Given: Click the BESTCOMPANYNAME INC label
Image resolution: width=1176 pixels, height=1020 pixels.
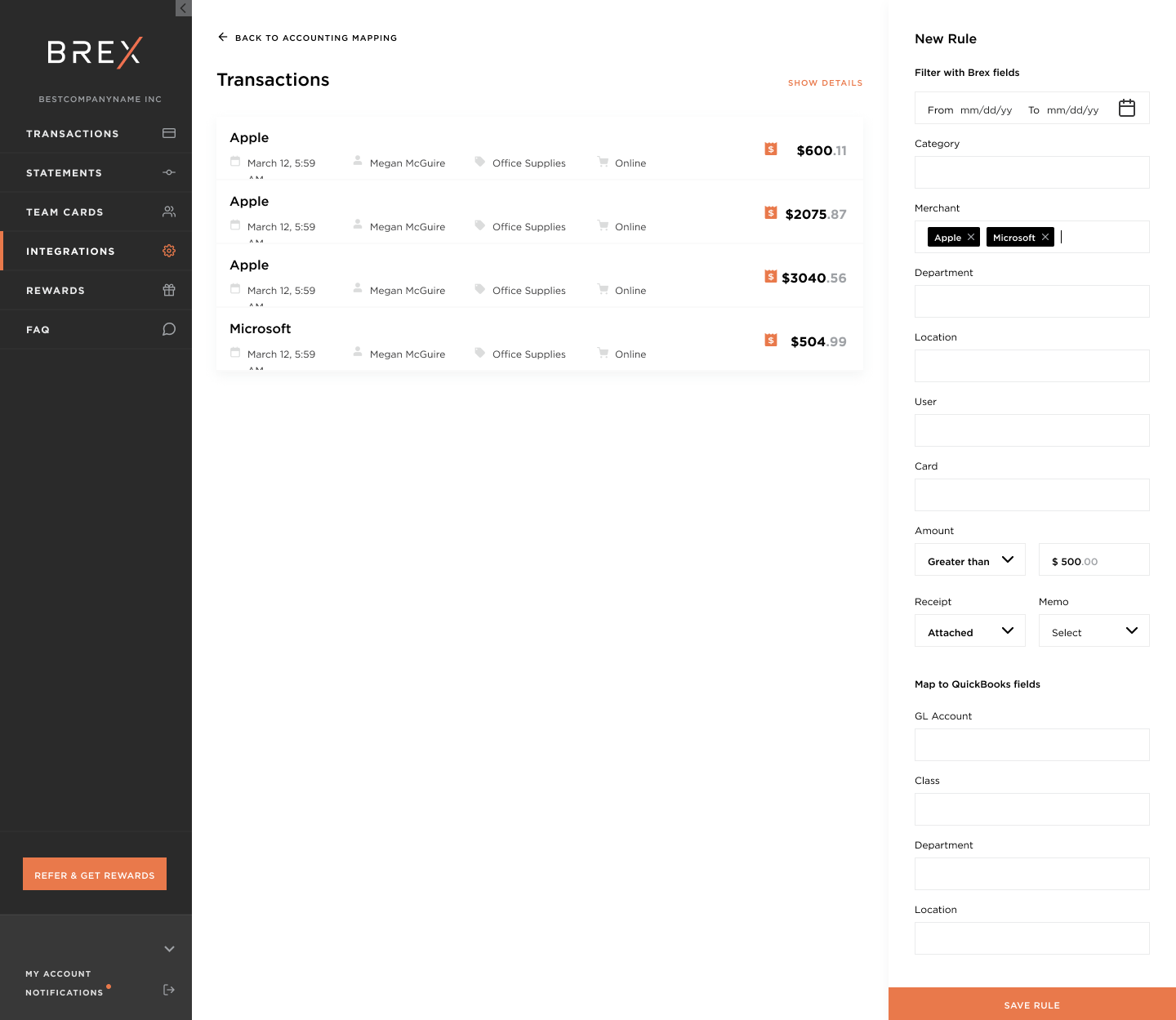Looking at the screenshot, I should pos(100,99).
